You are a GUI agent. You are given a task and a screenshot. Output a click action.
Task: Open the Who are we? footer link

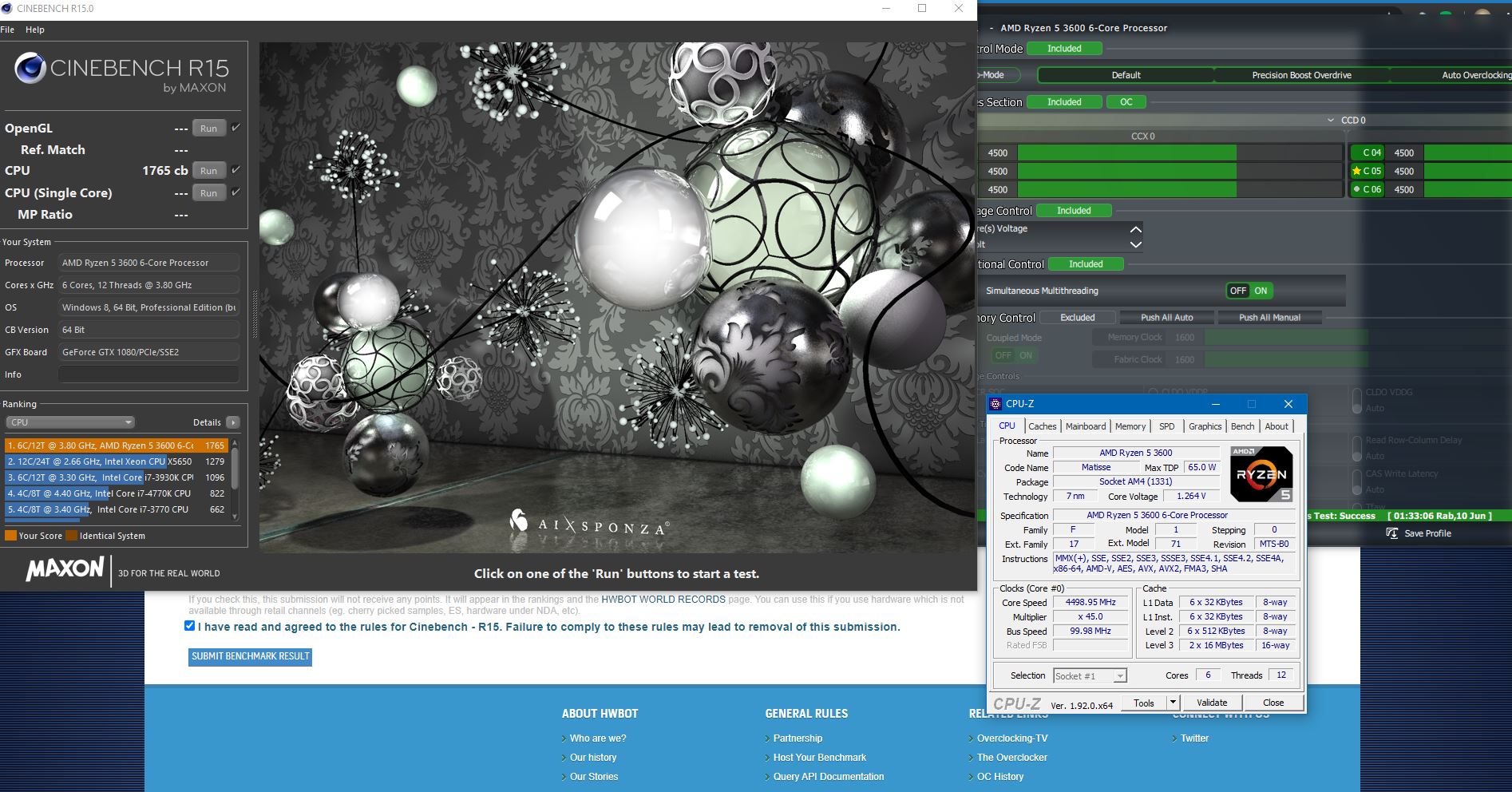(x=598, y=739)
